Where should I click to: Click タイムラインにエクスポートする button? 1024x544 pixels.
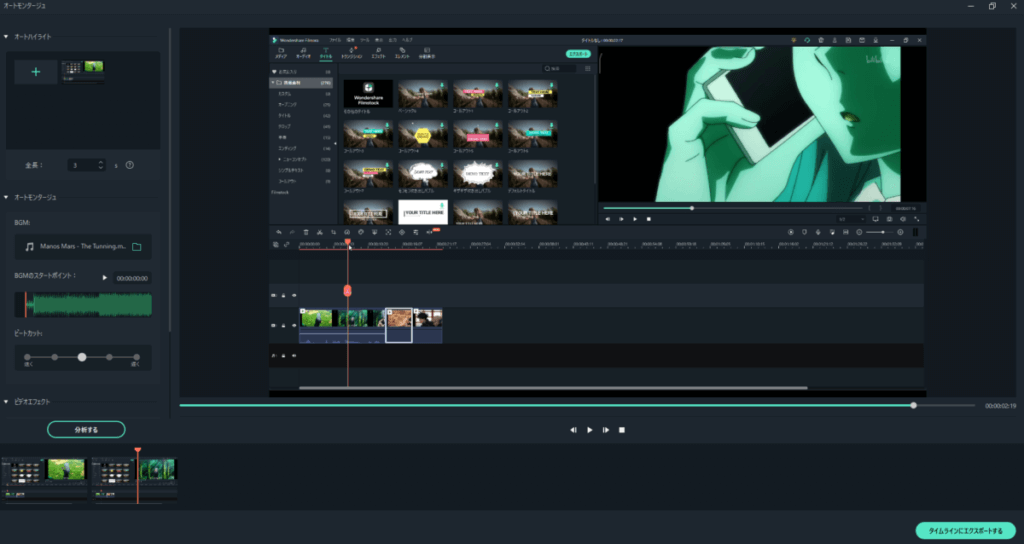pos(965,530)
